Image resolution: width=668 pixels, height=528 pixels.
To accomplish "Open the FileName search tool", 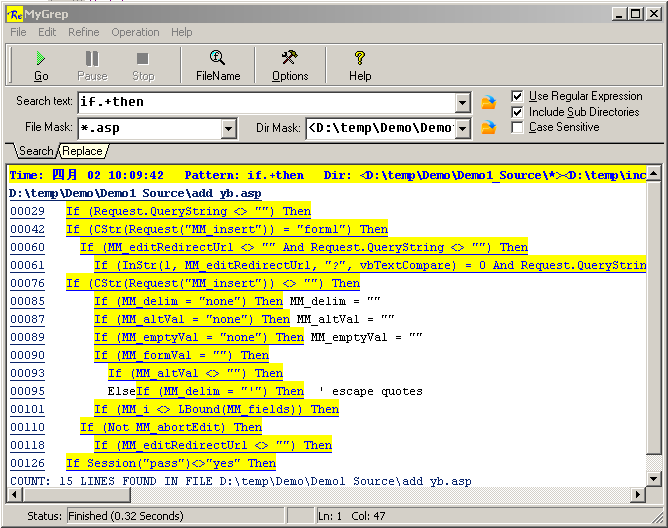I will pyautogui.click(x=217, y=60).
